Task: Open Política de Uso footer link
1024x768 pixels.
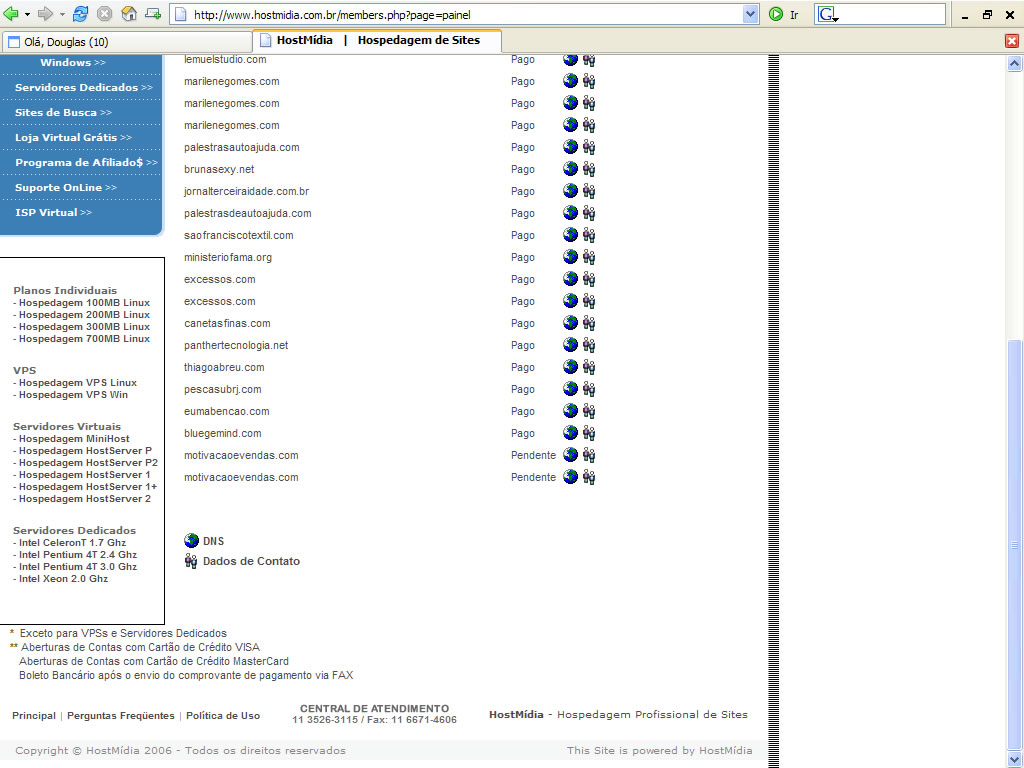Action: tap(223, 716)
